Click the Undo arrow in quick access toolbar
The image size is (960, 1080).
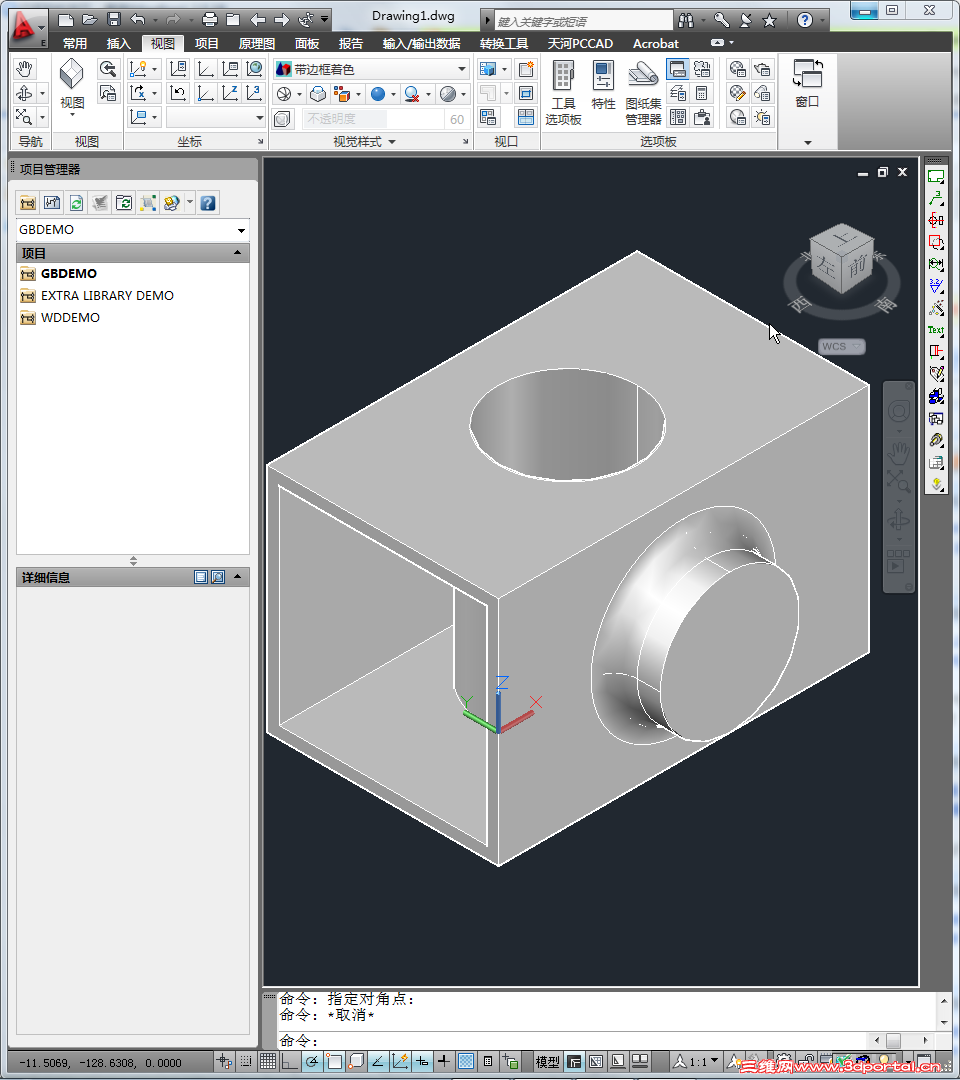tap(138, 20)
